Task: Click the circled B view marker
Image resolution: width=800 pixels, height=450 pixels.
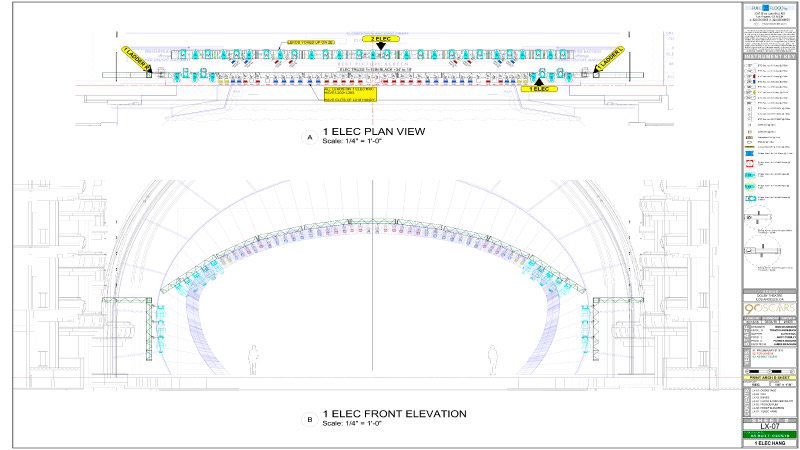Action: (x=309, y=416)
